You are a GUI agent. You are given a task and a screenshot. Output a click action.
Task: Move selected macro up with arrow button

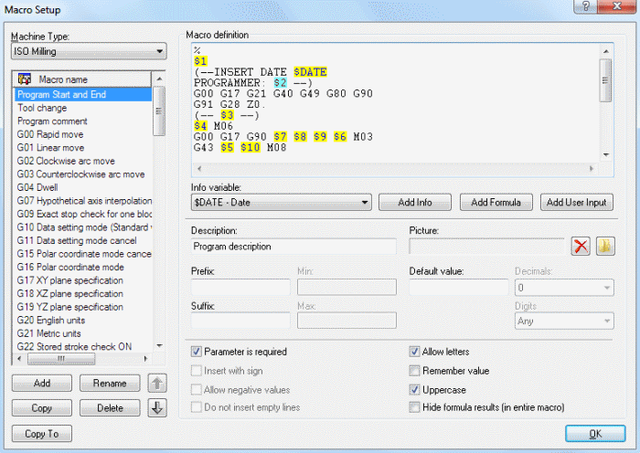pos(157,383)
